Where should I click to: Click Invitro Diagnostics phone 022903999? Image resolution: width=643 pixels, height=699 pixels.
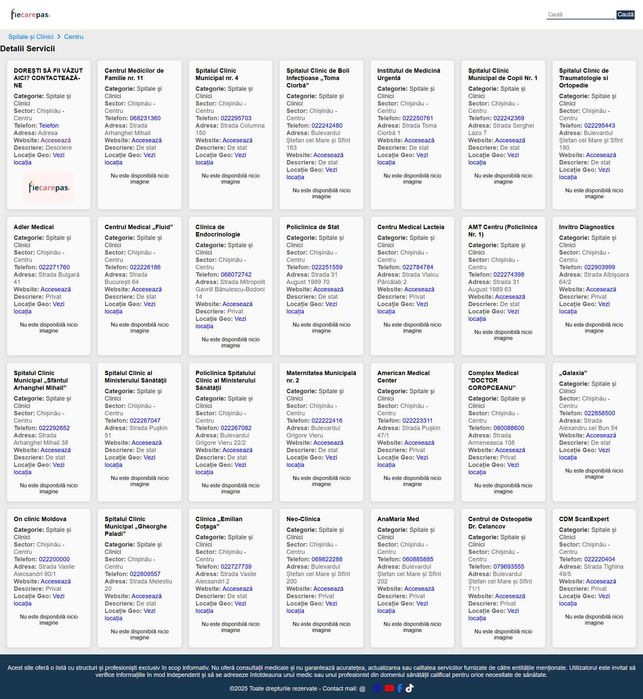(x=600, y=267)
